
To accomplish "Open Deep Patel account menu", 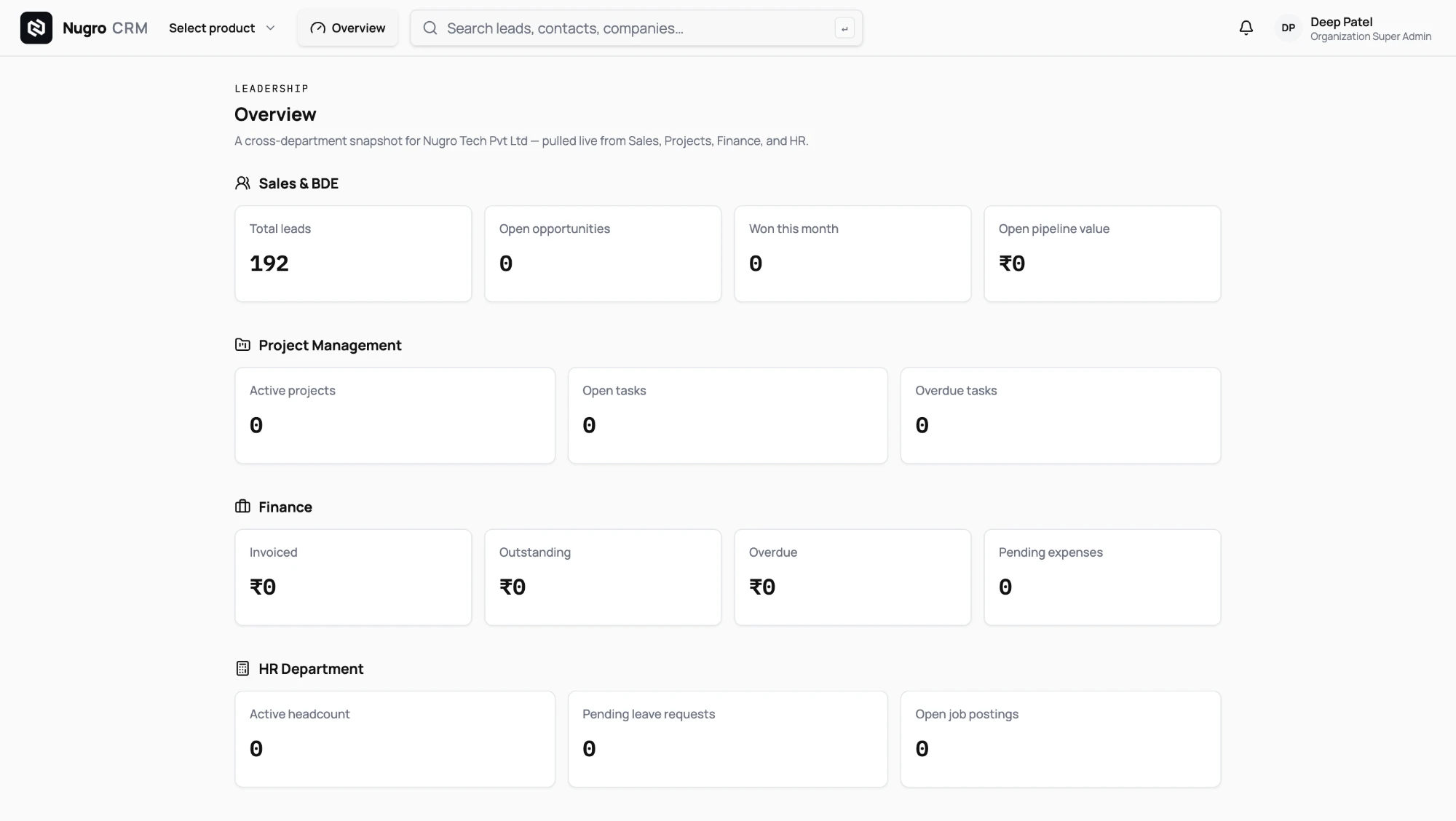I will [1354, 28].
